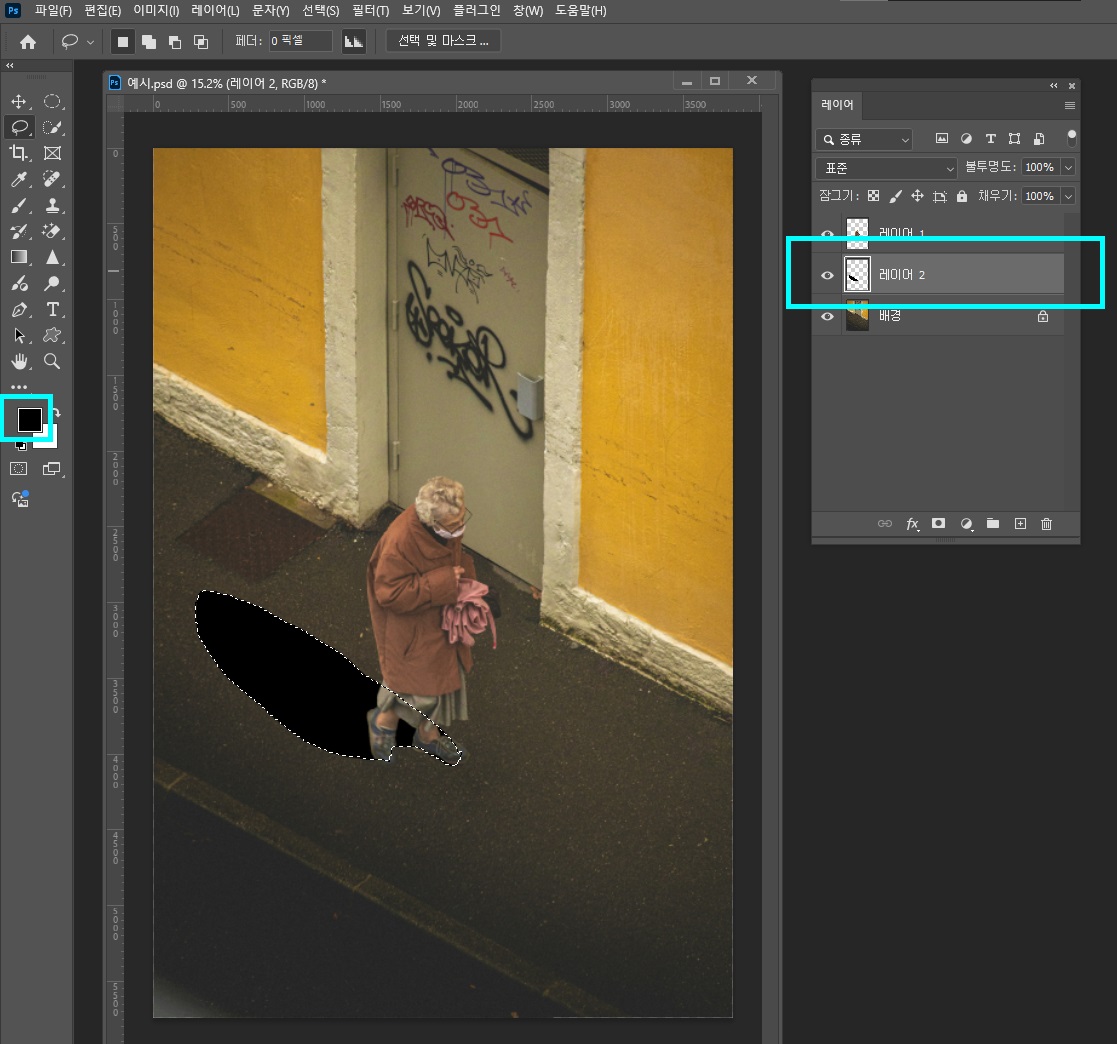Toggle lock transparent pixels
This screenshot has height=1044, width=1117.
[x=873, y=196]
